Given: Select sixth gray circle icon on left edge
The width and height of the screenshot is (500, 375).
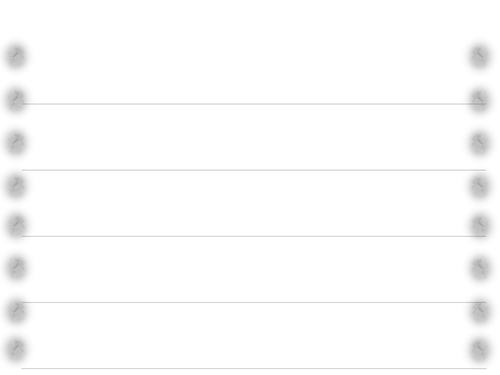Looking at the screenshot, I should click(x=16, y=268).
